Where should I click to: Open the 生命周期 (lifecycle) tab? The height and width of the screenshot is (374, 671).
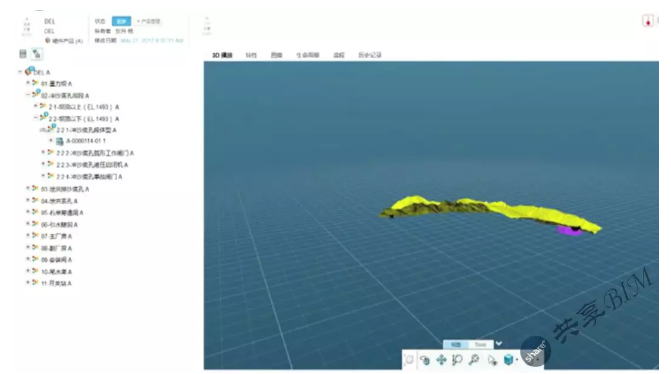point(308,55)
